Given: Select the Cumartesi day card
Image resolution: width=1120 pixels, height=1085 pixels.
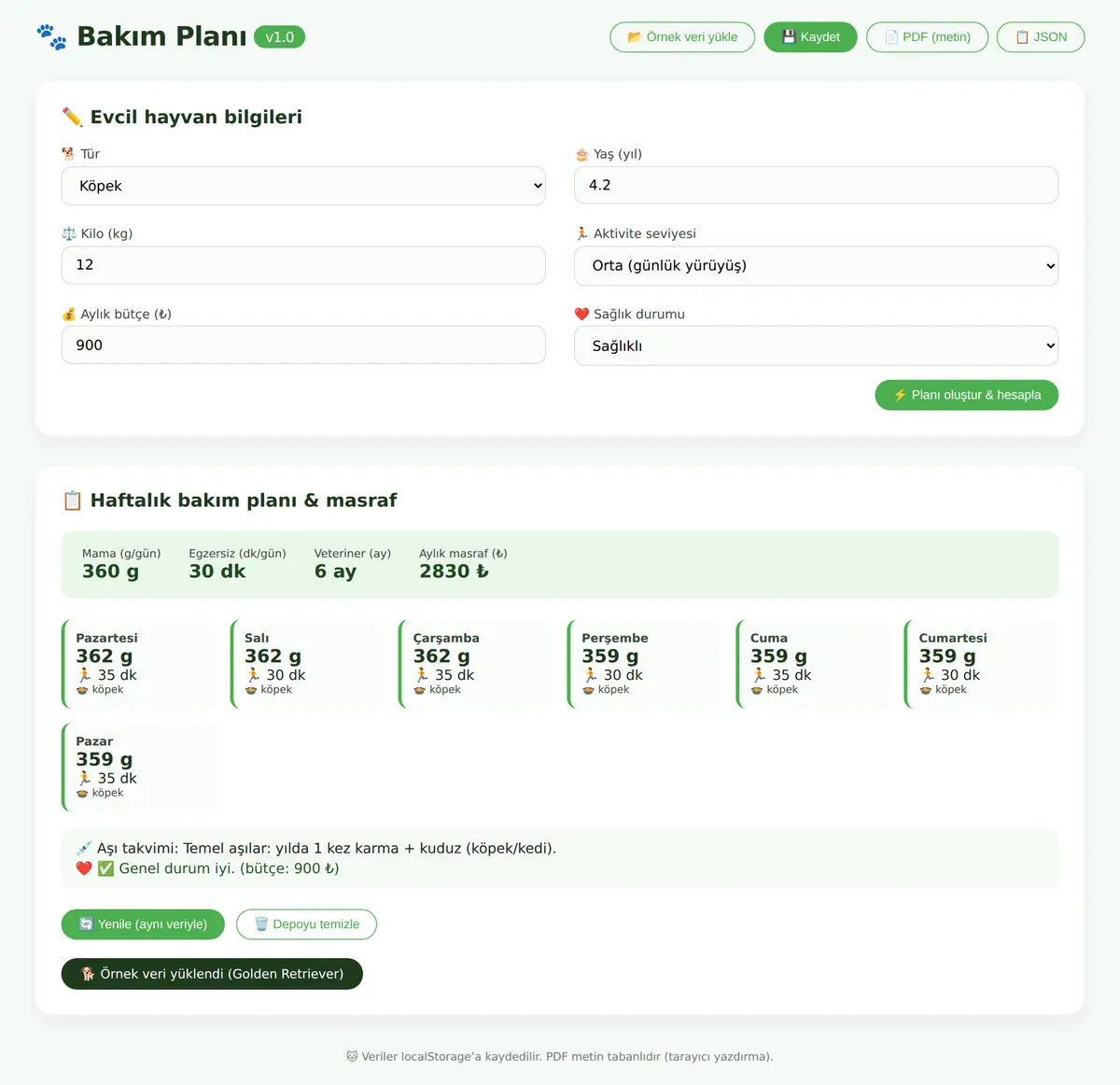Looking at the screenshot, I should [x=982, y=664].
